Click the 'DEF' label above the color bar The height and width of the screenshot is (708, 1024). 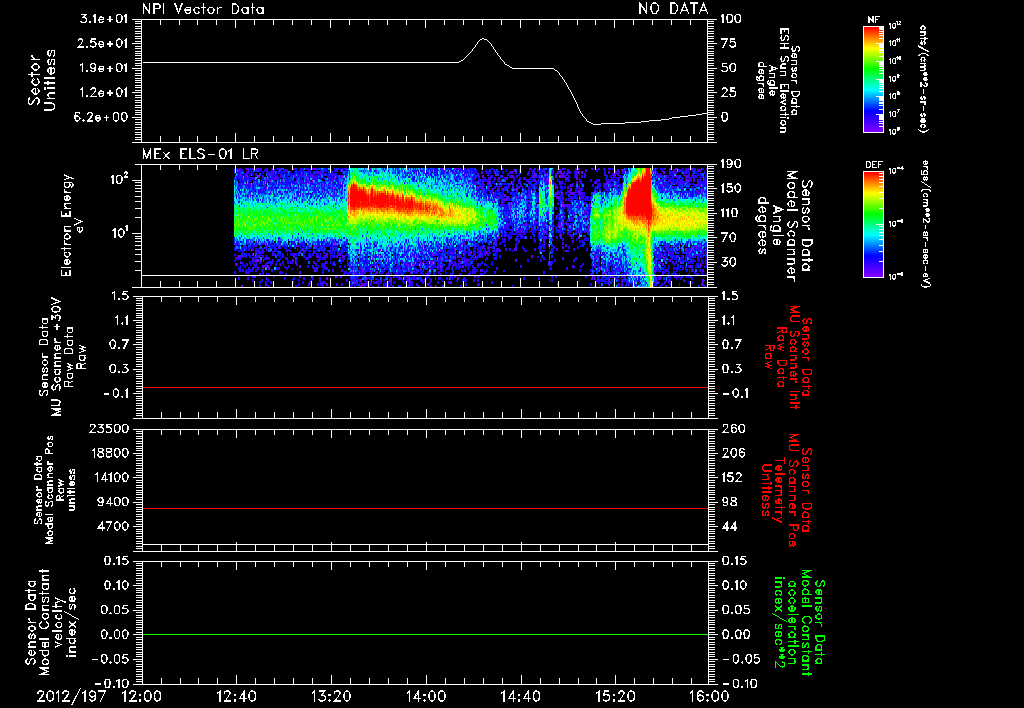click(873, 165)
